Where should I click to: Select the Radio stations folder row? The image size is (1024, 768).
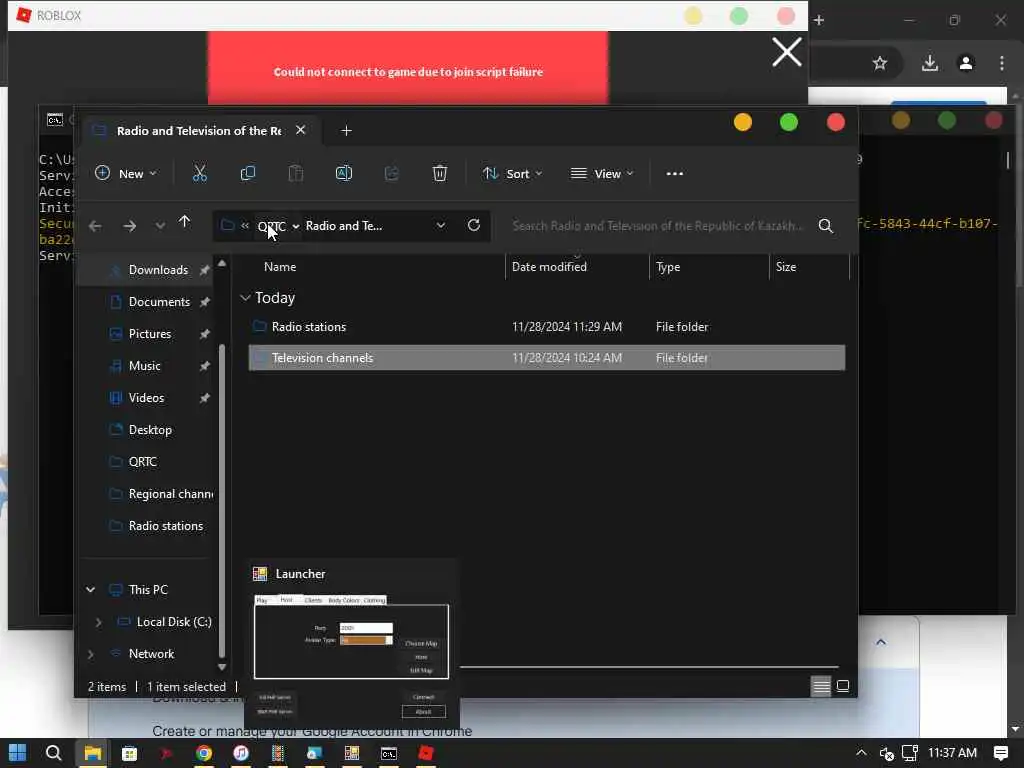pyautogui.click(x=547, y=327)
